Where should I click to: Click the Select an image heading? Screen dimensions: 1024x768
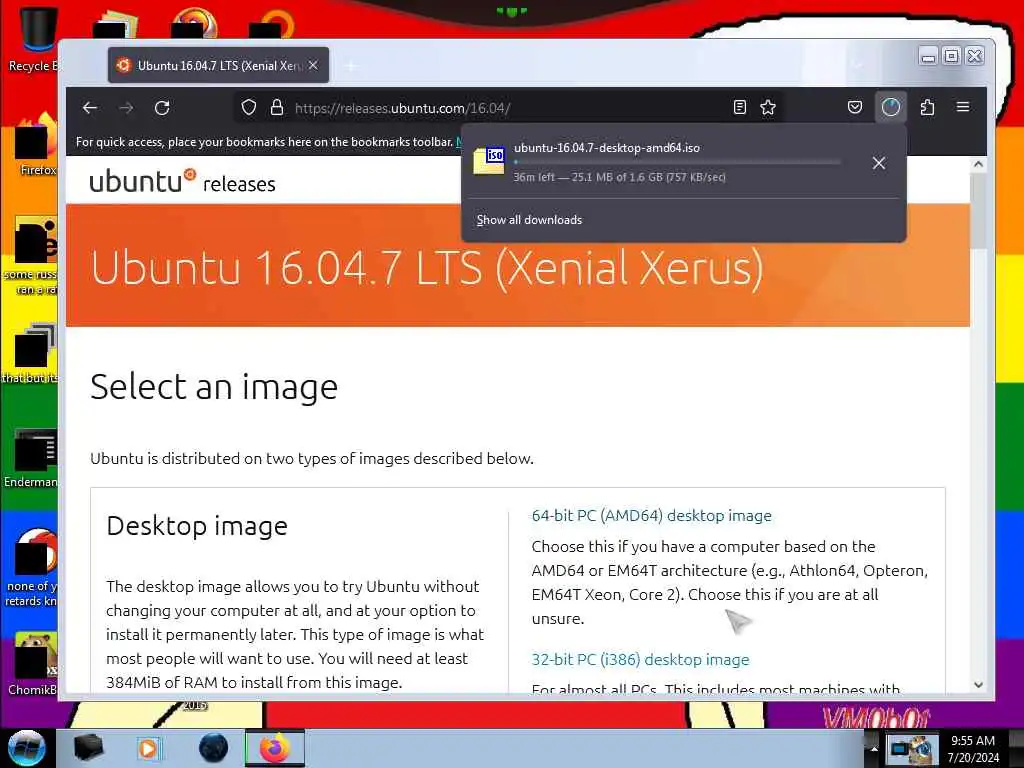click(214, 387)
